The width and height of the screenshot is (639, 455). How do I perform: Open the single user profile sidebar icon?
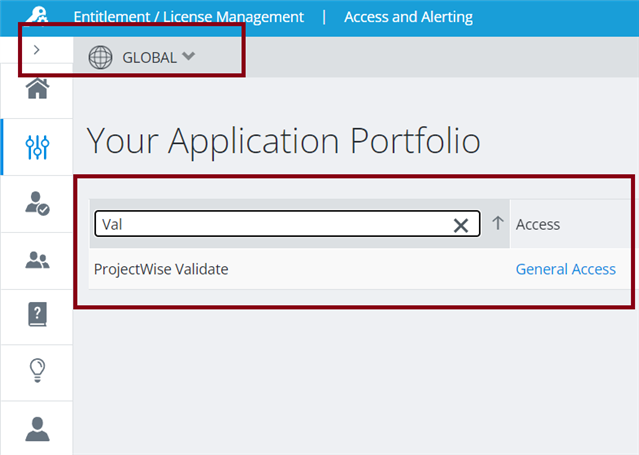[x=37, y=429]
